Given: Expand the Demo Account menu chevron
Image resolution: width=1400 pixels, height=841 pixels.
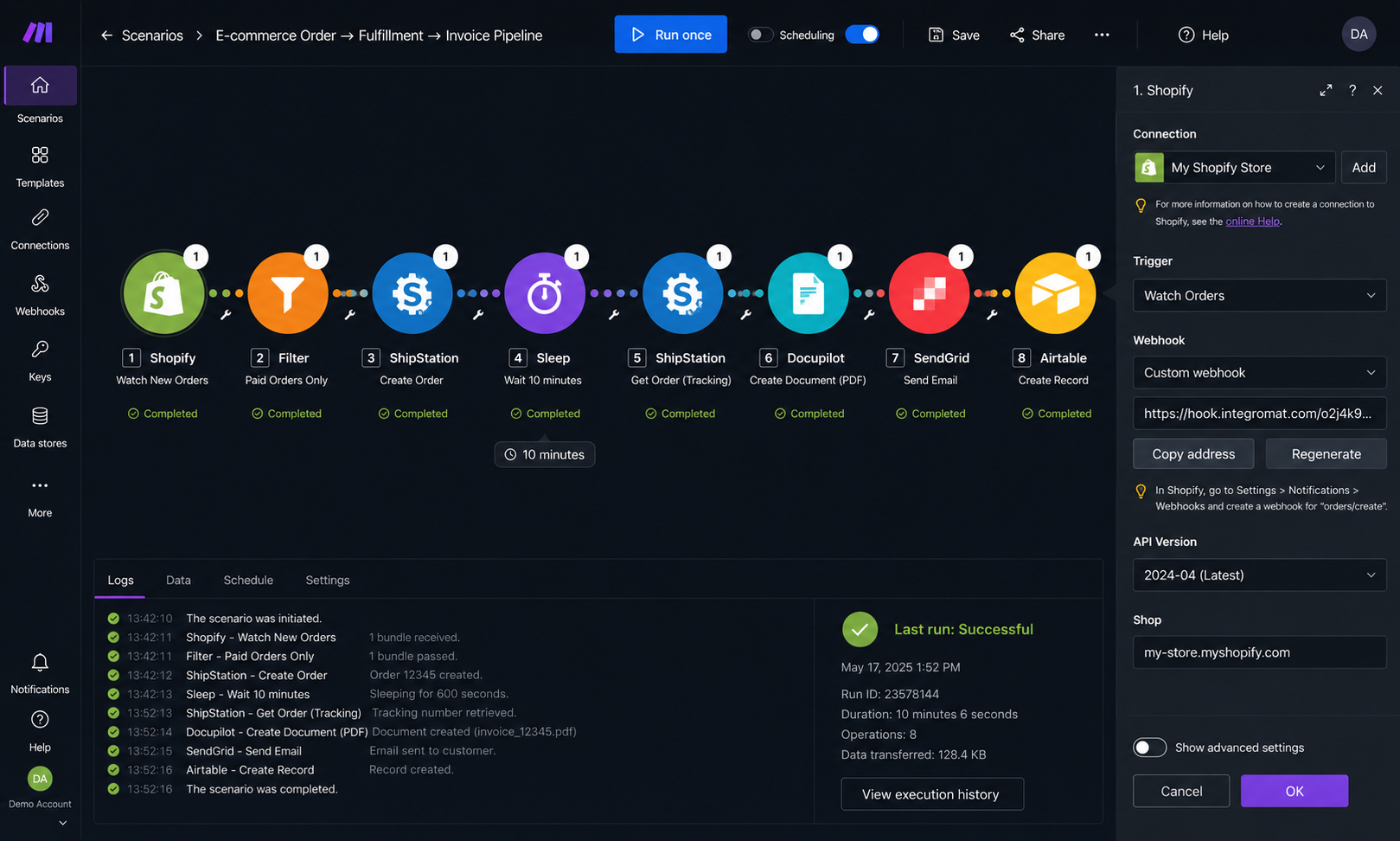Looking at the screenshot, I should pyautogui.click(x=62, y=823).
